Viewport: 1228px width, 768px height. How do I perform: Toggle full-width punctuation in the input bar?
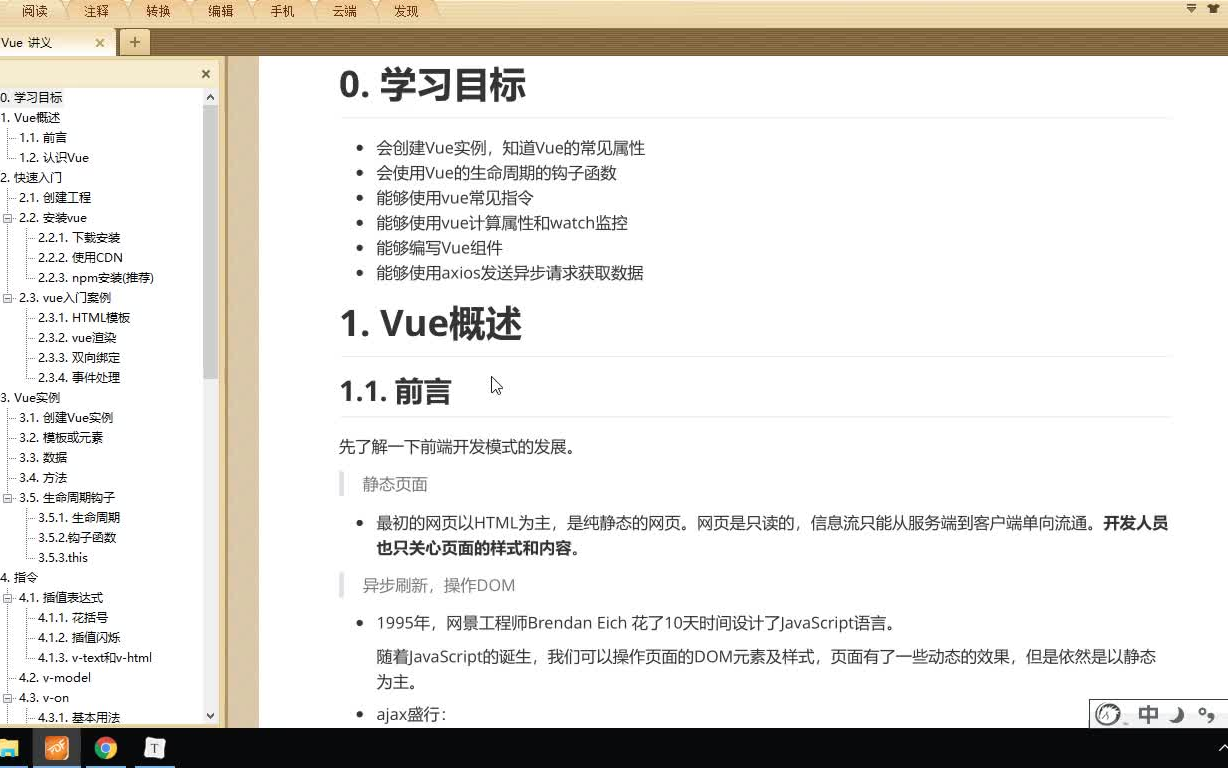tap(1205, 714)
